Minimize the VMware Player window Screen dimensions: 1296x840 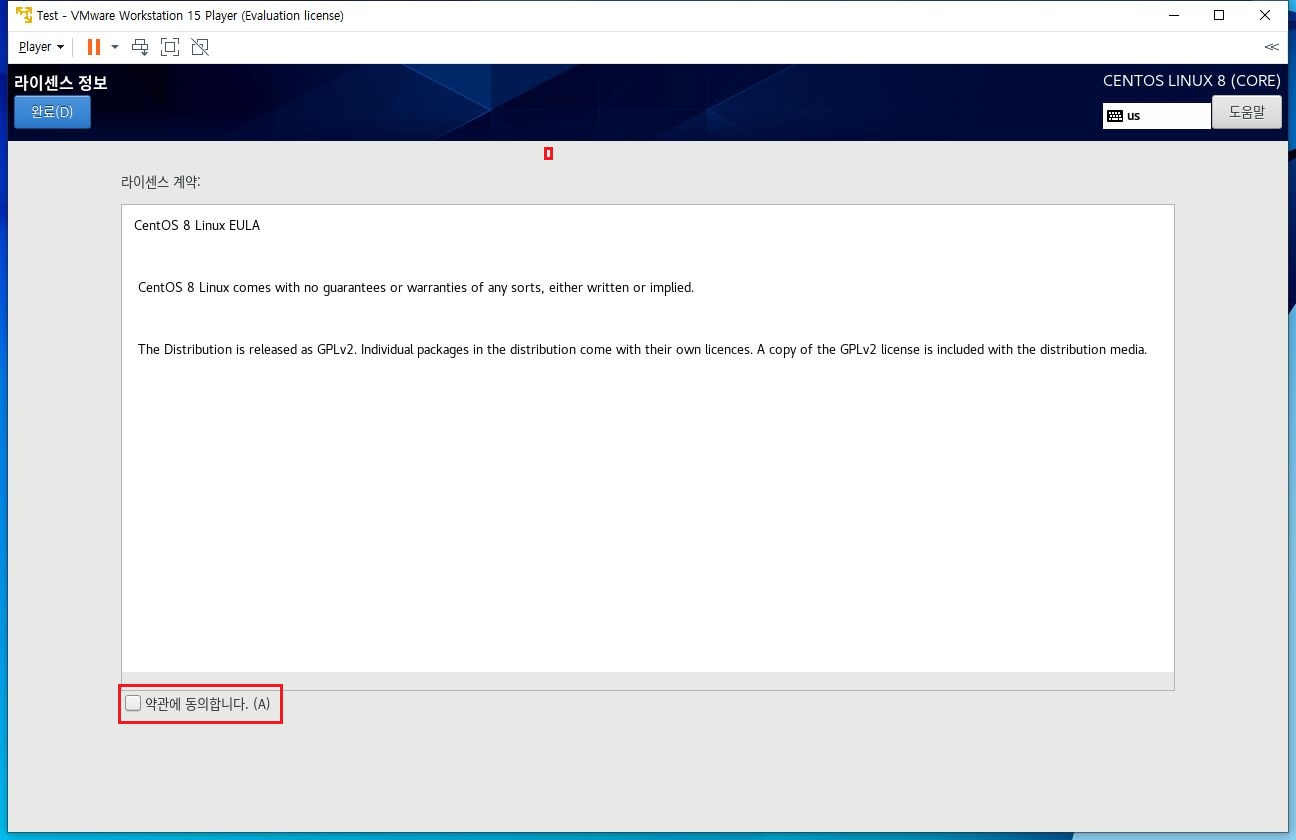1173,15
